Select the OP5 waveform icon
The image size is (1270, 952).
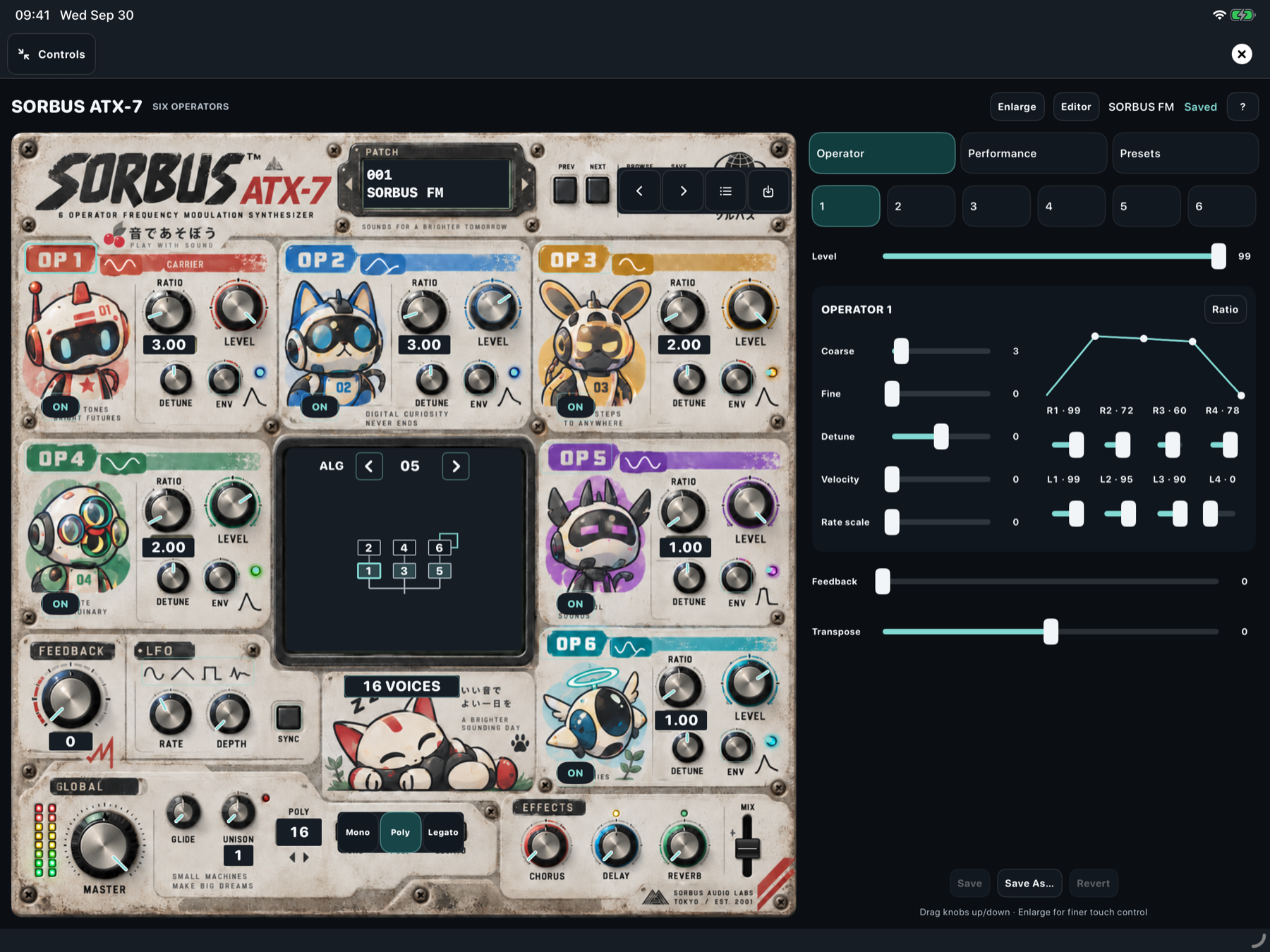pos(643,463)
